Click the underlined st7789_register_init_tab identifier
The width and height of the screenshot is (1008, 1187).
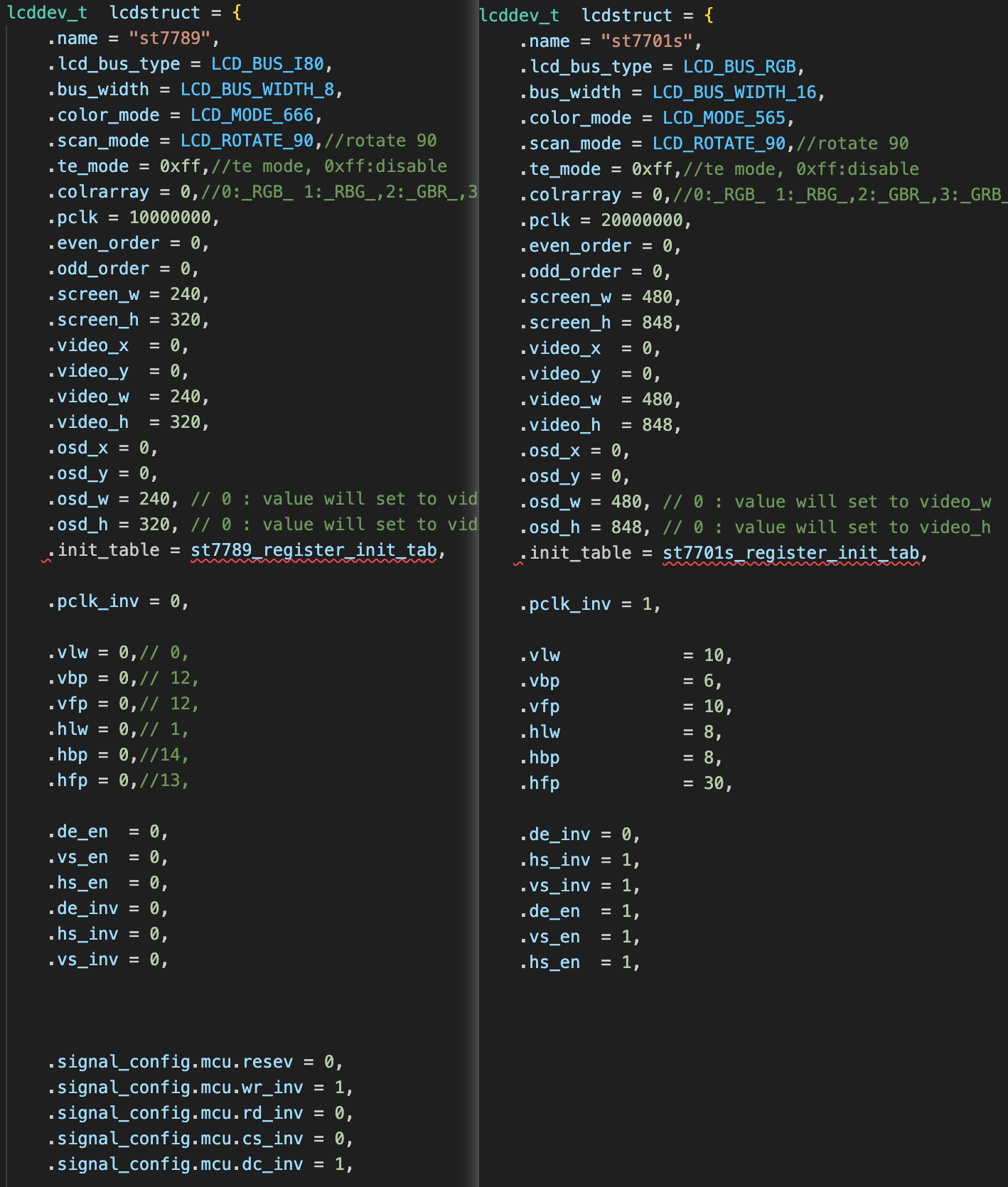(313, 550)
